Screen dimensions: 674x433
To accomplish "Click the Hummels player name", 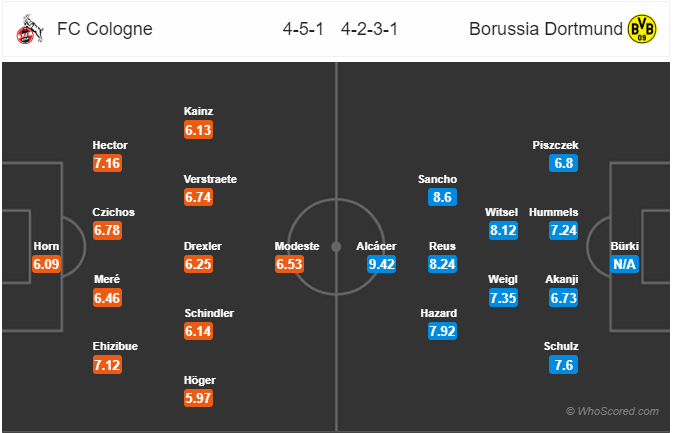I will 554,212.
